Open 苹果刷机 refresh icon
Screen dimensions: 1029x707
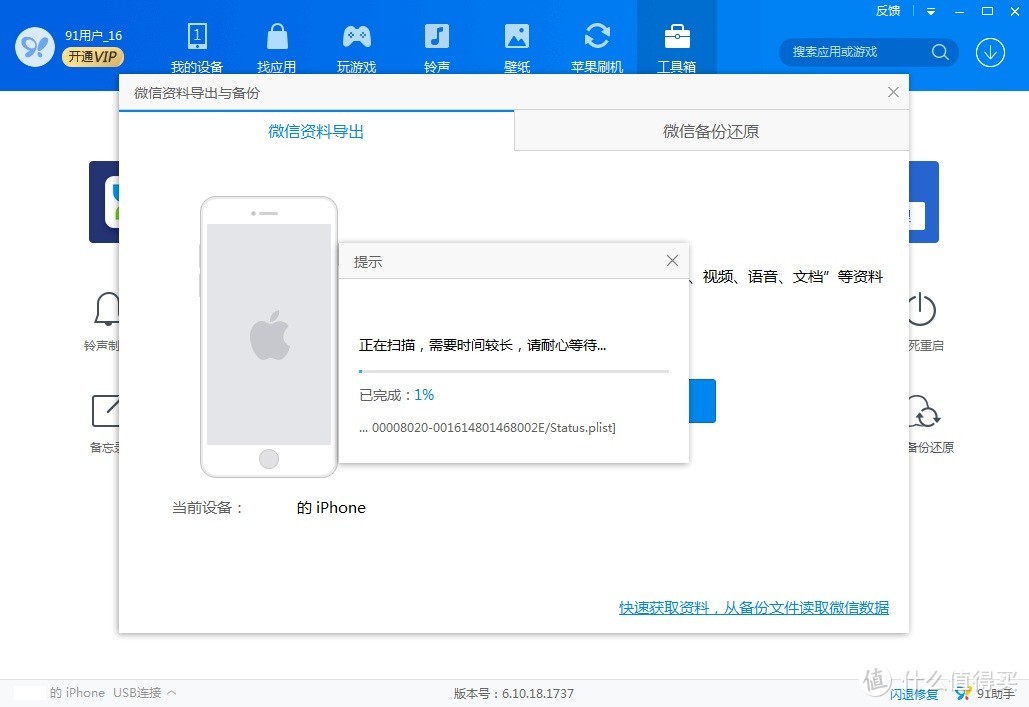tap(597, 35)
